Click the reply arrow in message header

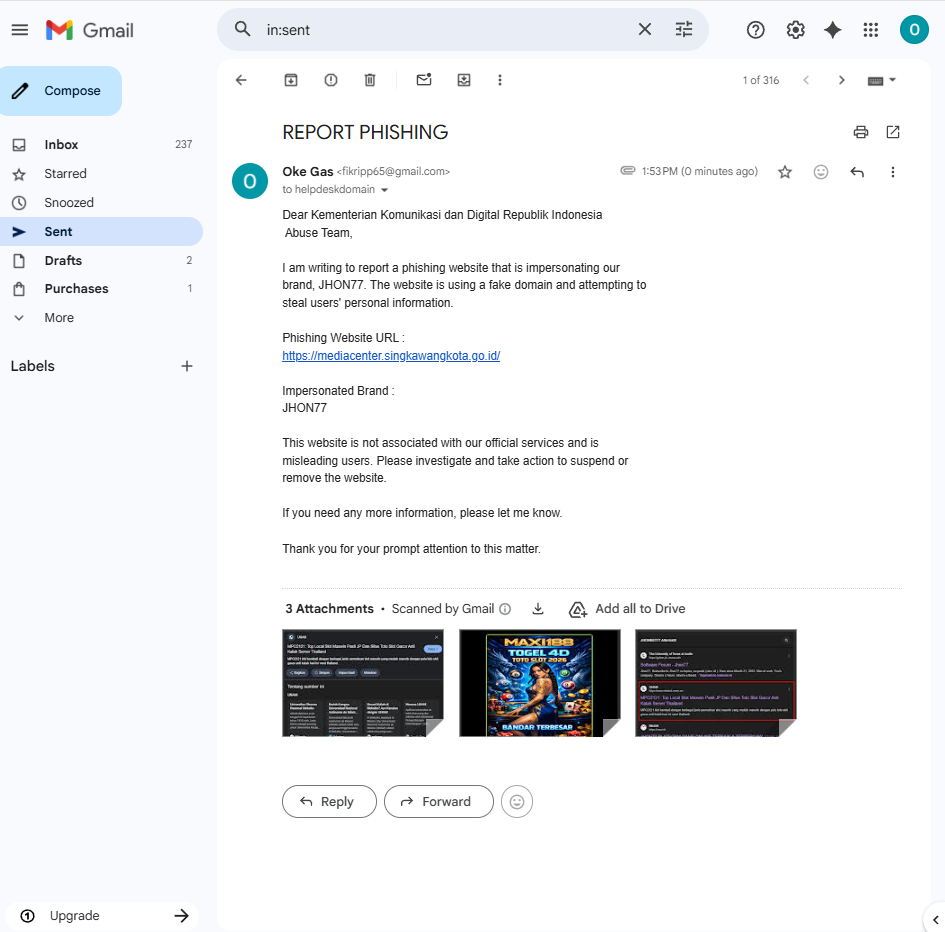857,172
